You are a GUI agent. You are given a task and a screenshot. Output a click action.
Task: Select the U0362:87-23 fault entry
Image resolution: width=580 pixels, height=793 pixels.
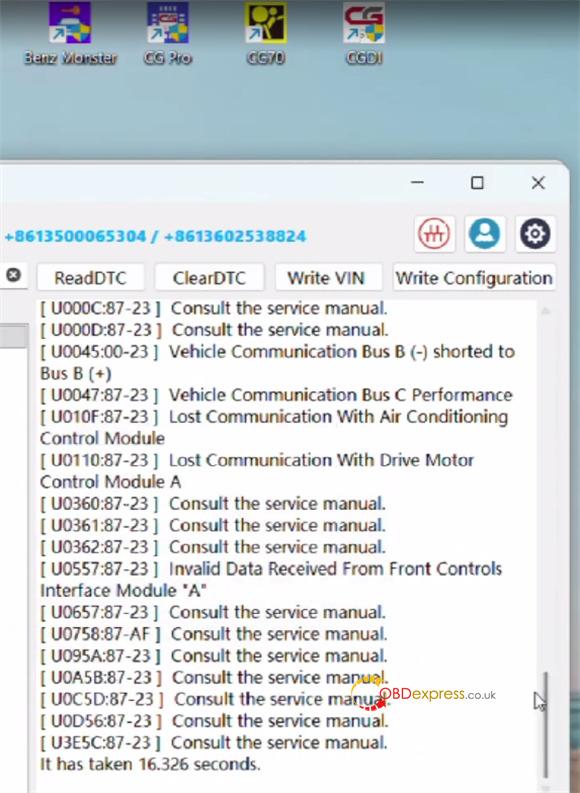(212, 547)
